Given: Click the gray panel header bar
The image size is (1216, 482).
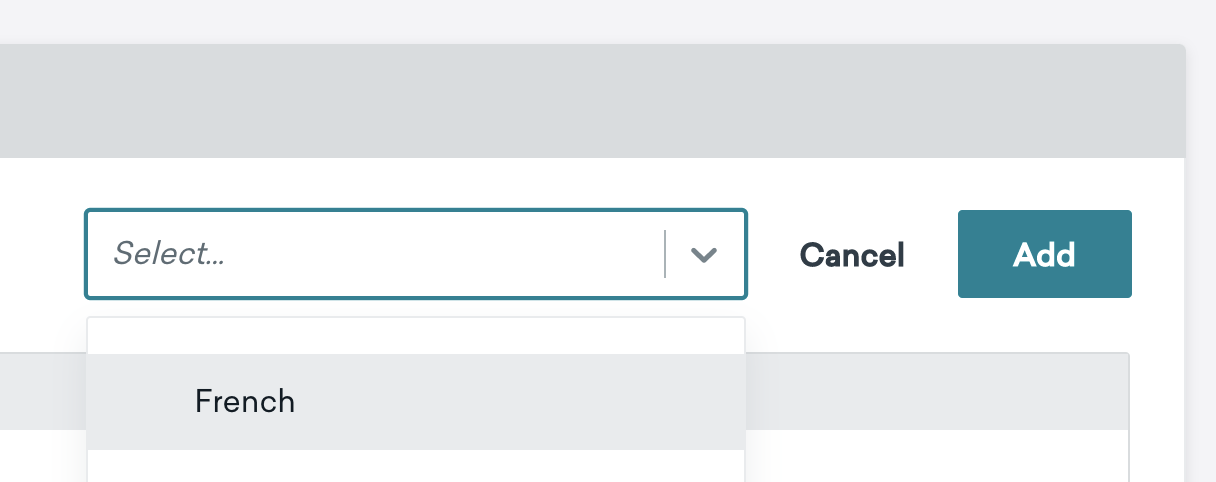Looking at the screenshot, I should click(x=592, y=101).
